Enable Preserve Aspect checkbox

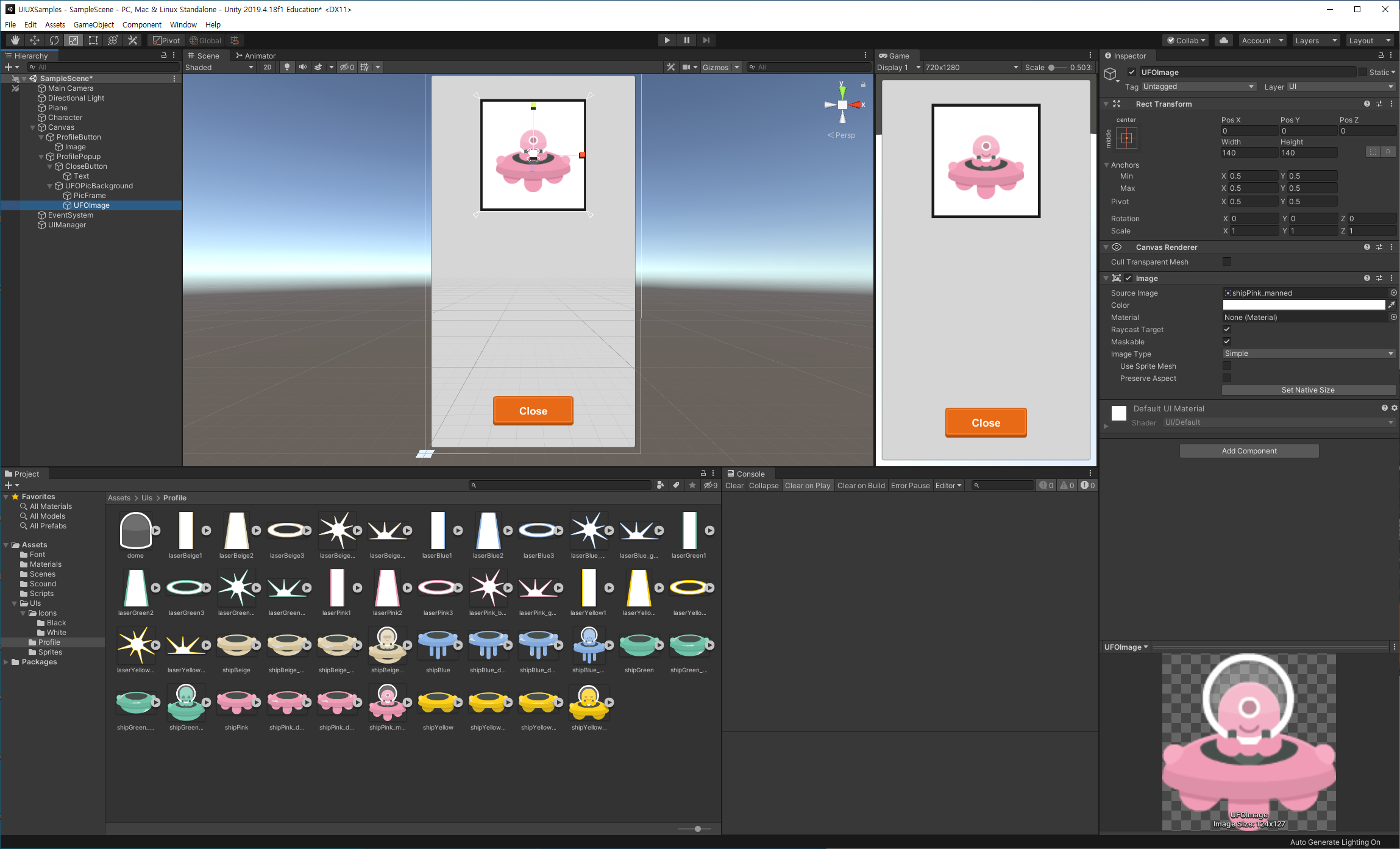[1227, 378]
